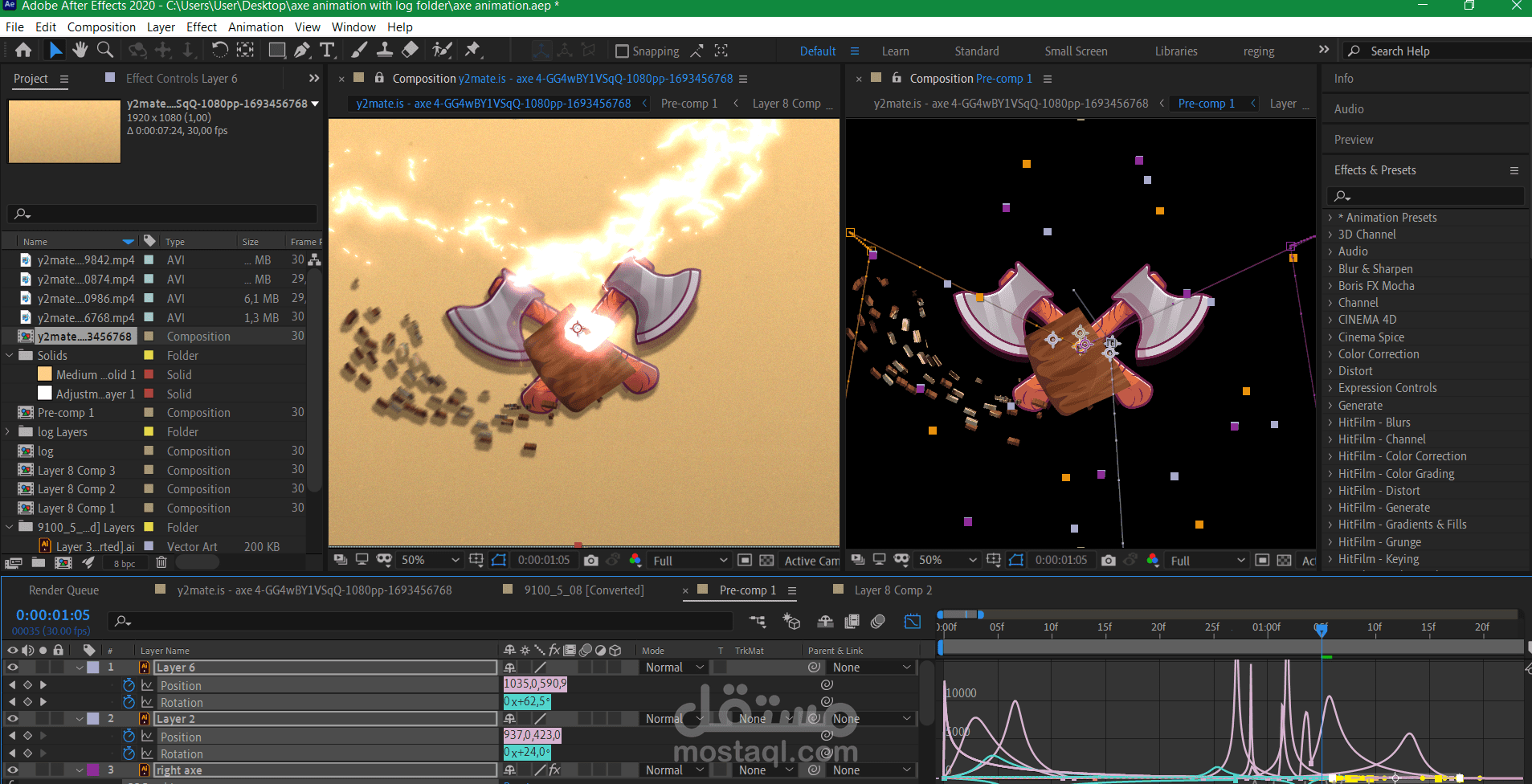Select the Pen tool
This screenshot has height=784, width=1532.
[x=301, y=51]
